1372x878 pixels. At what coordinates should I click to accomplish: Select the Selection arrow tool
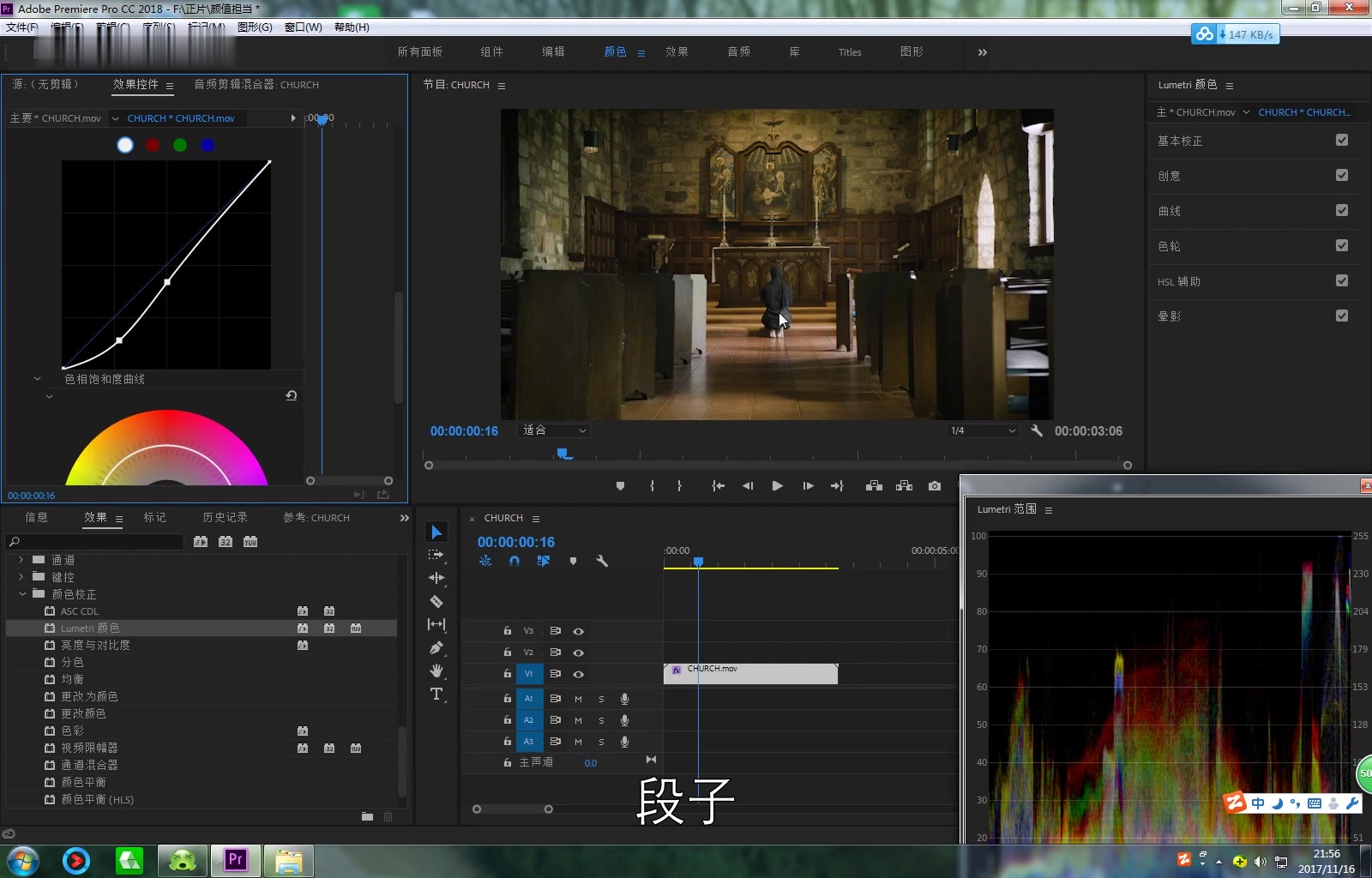click(x=436, y=532)
